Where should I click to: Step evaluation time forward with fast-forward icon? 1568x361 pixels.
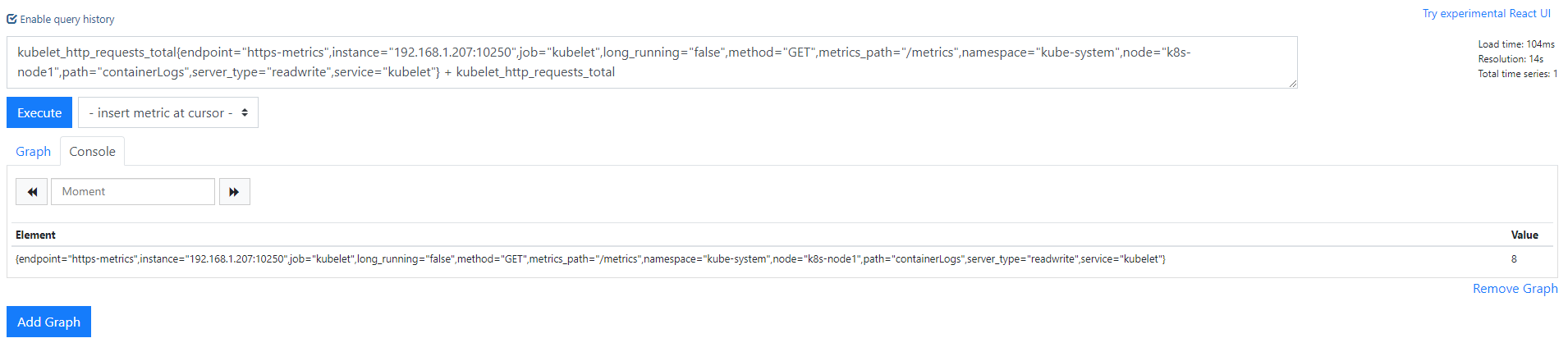234,192
